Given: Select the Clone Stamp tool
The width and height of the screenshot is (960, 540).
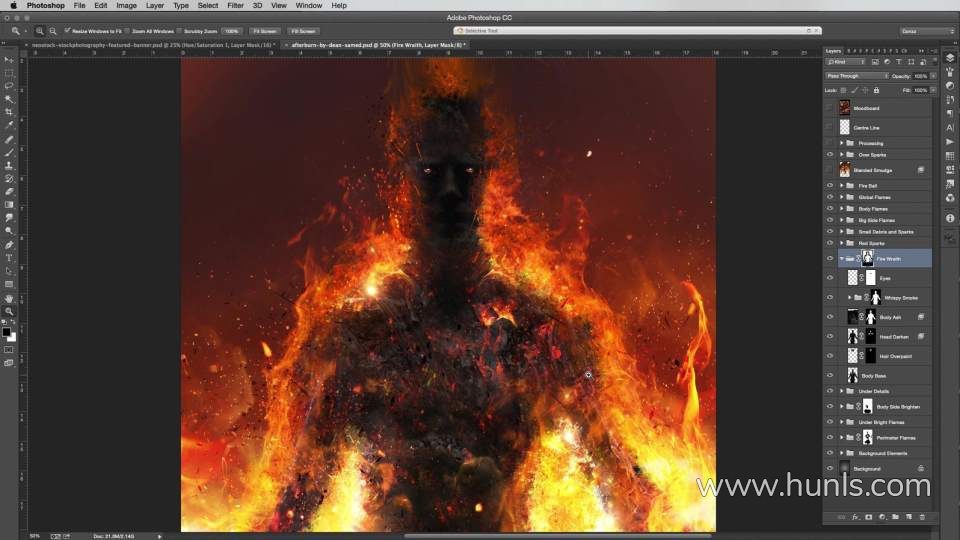Looking at the screenshot, I should click(9, 165).
